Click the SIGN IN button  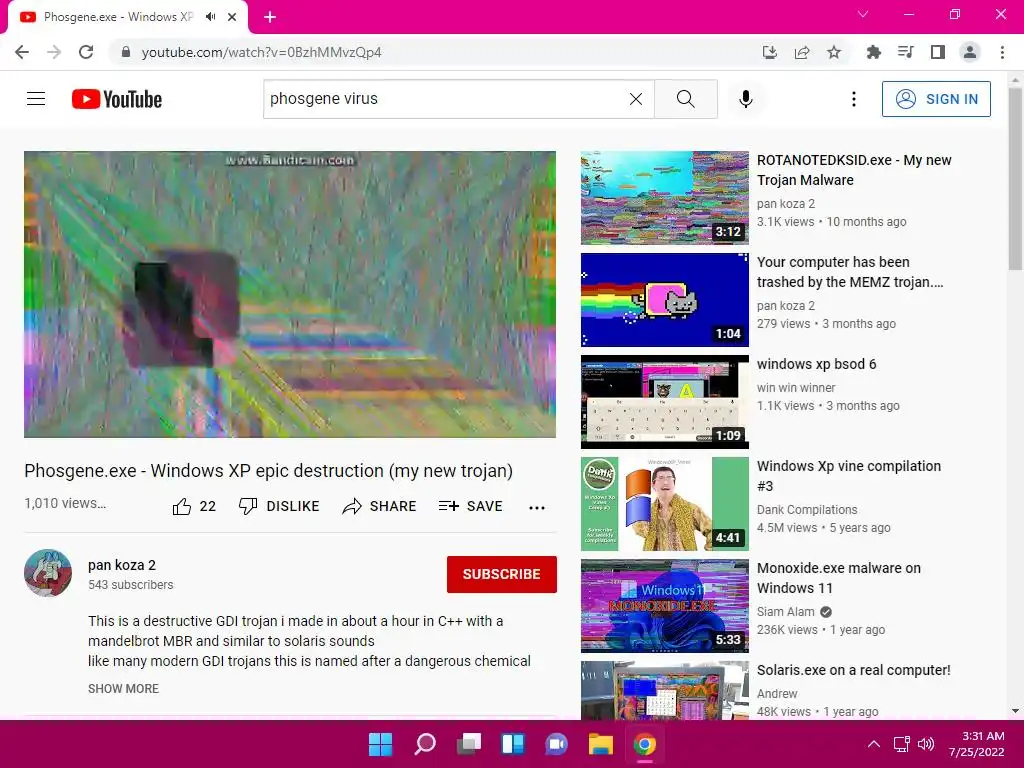click(936, 99)
